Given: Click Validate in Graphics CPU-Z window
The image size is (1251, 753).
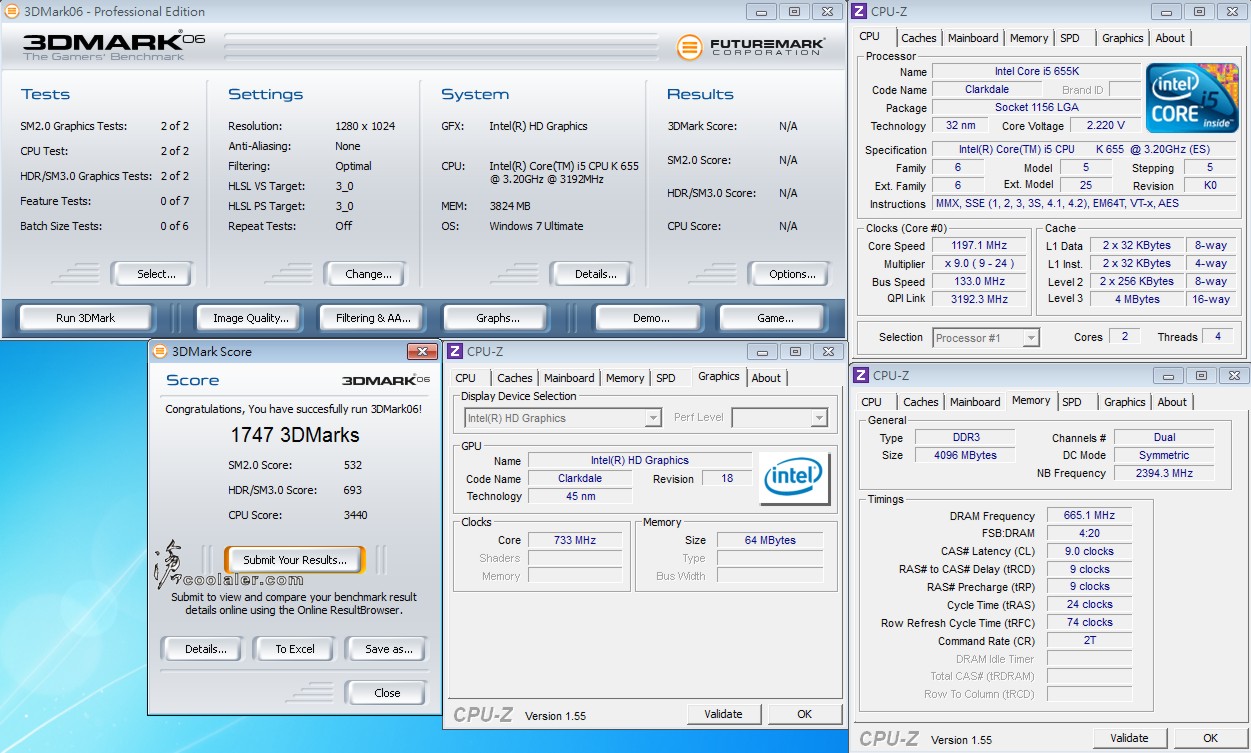Looking at the screenshot, I should click(x=723, y=714).
